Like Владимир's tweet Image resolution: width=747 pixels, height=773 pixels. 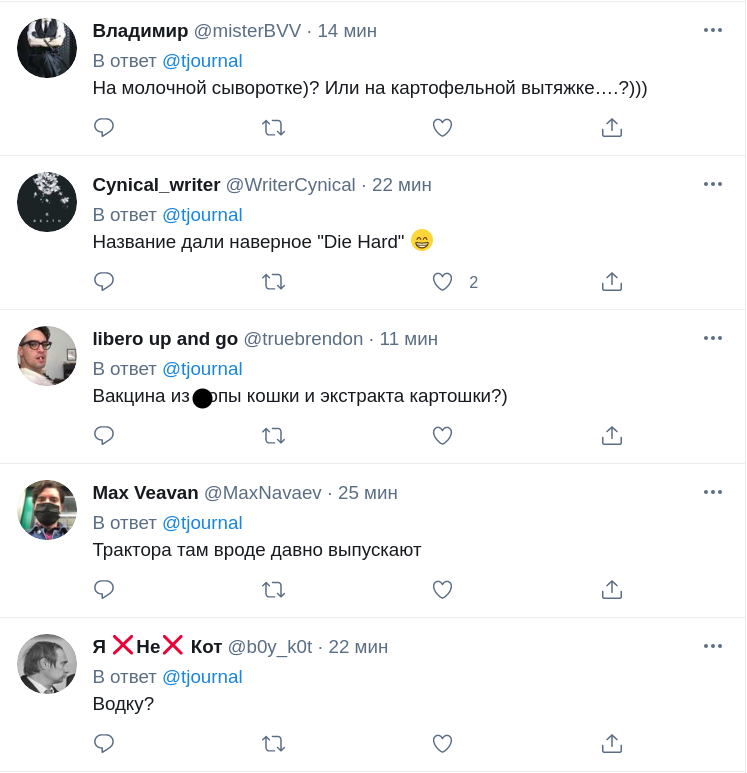[x=442, y=128]
